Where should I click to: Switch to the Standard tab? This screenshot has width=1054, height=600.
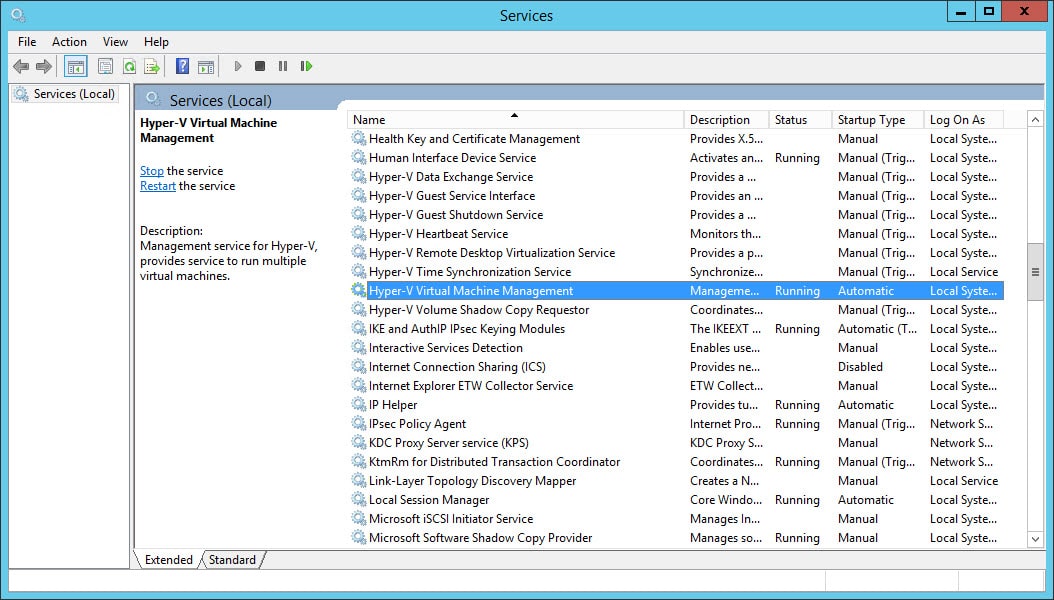(x=232, y=560)
